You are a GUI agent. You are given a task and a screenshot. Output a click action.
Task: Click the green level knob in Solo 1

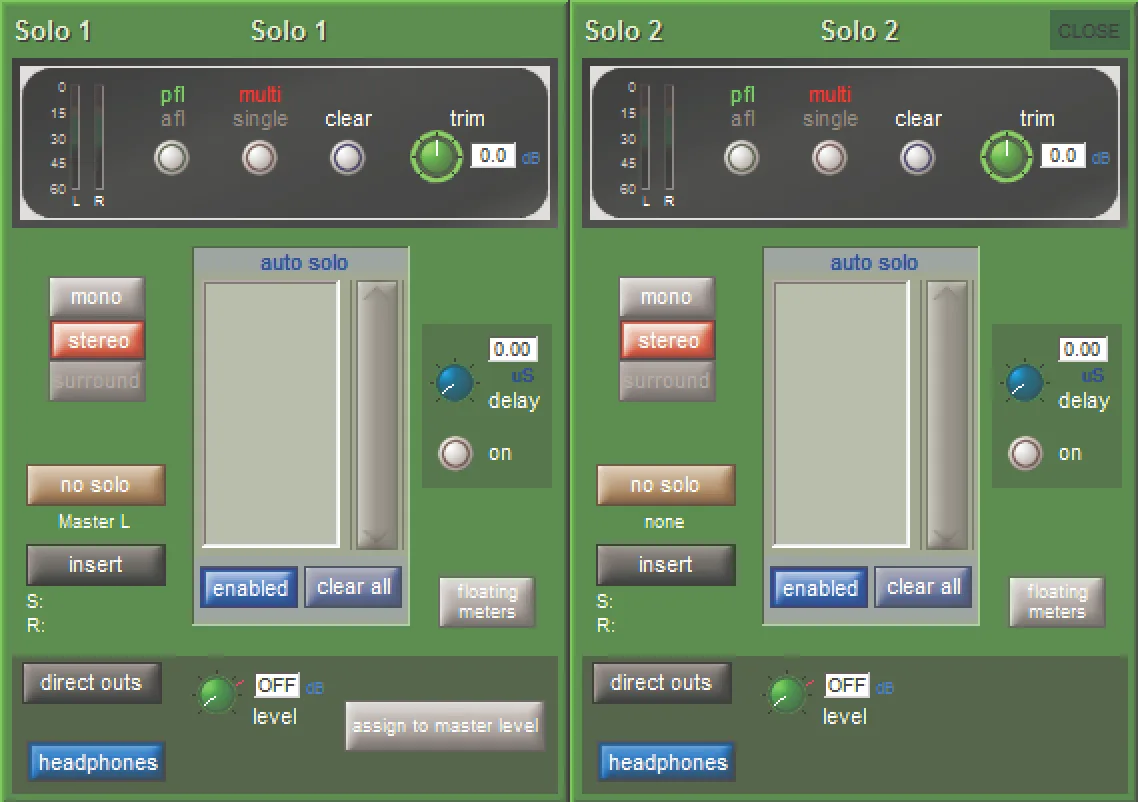(216, 695)
